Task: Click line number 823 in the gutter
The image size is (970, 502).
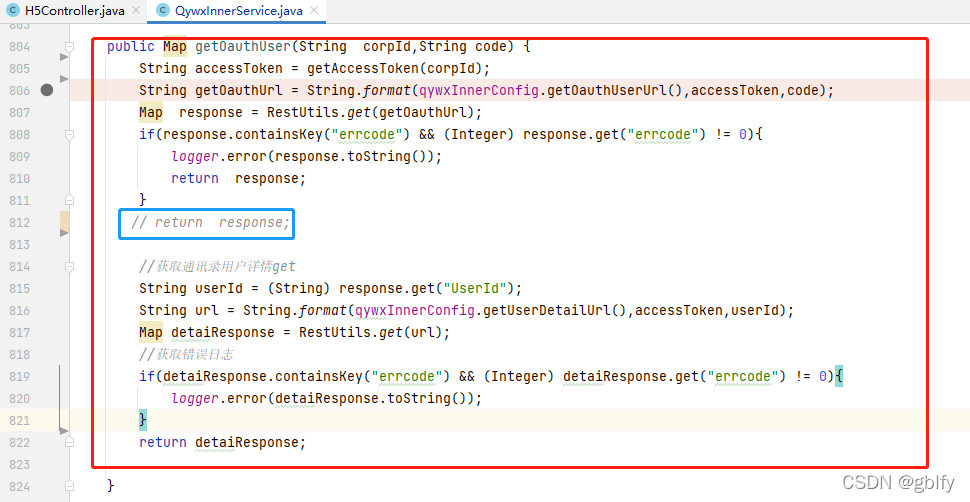Action: pyautogui.click(x=20, y=464)
